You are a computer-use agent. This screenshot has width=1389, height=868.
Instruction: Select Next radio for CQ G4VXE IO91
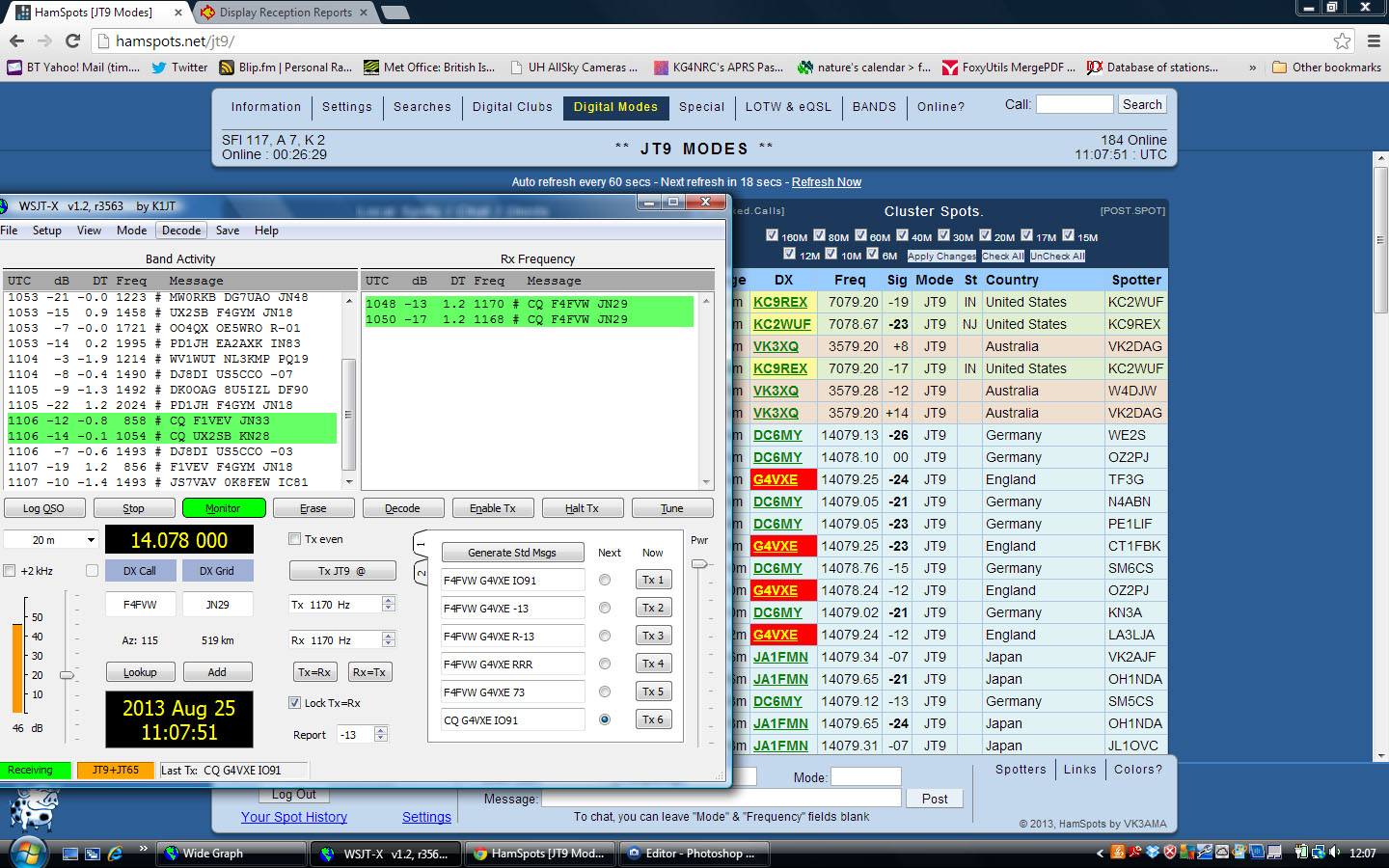coord(605,719)
